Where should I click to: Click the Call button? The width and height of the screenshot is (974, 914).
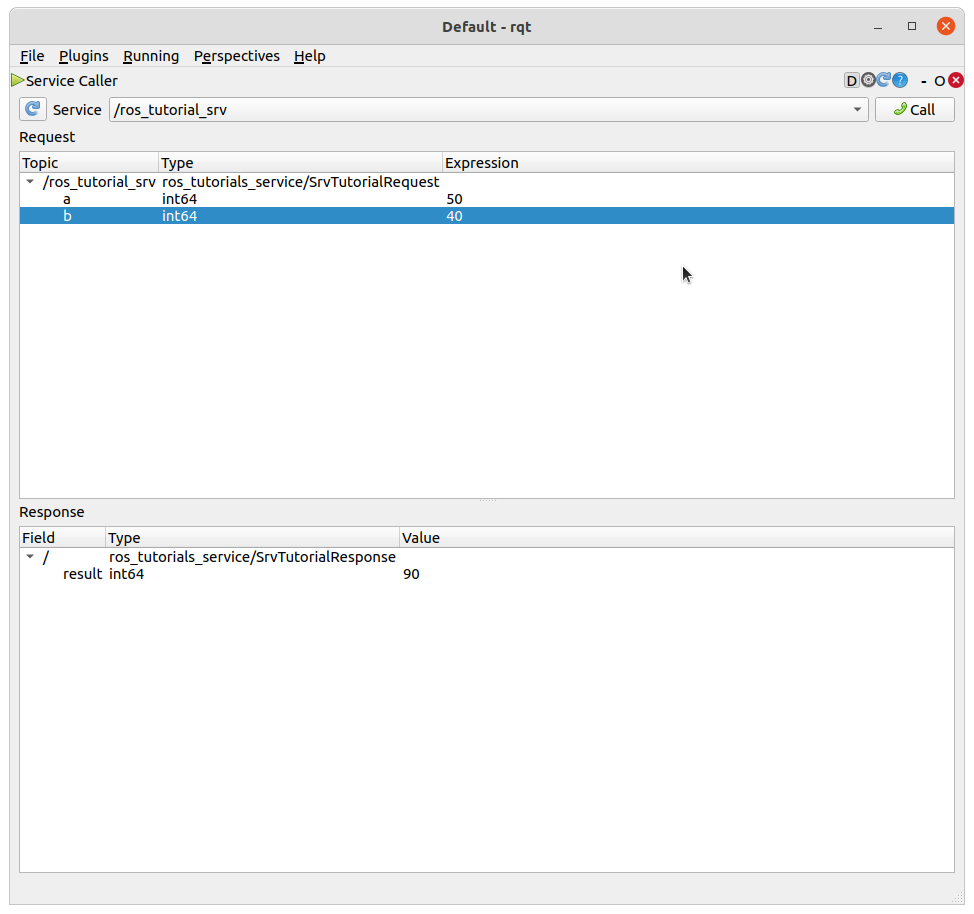(x=914, y=109)
